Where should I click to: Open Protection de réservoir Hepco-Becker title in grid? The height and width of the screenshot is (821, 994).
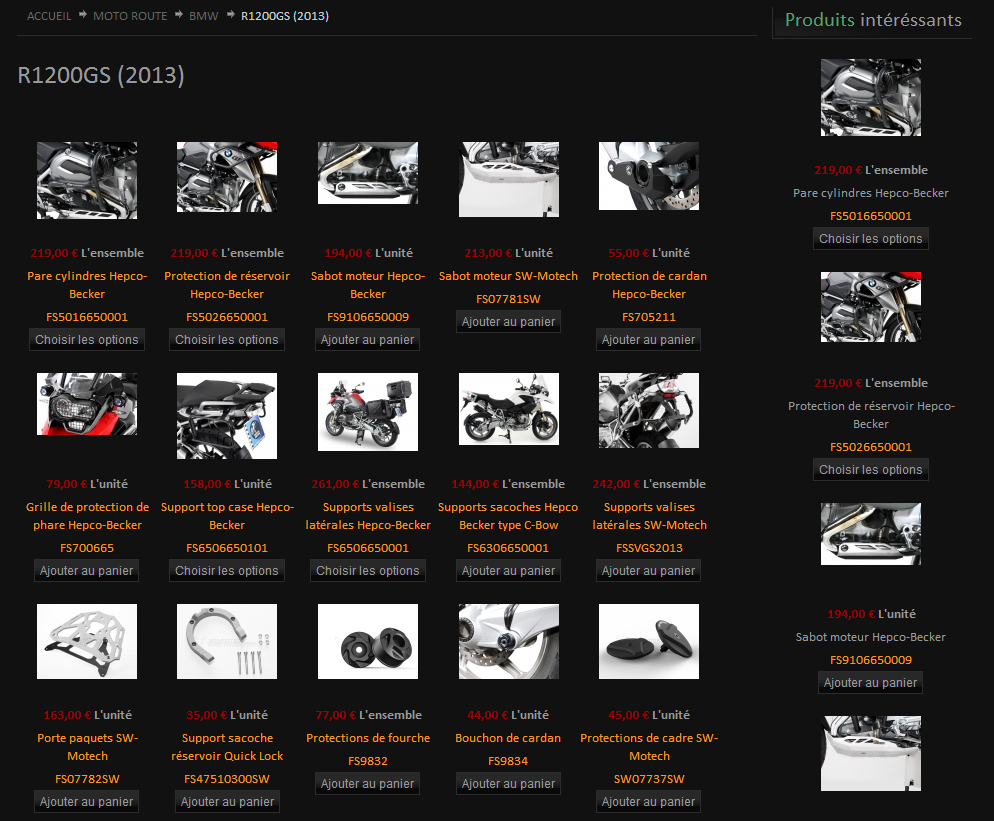(x=227, y=285)
